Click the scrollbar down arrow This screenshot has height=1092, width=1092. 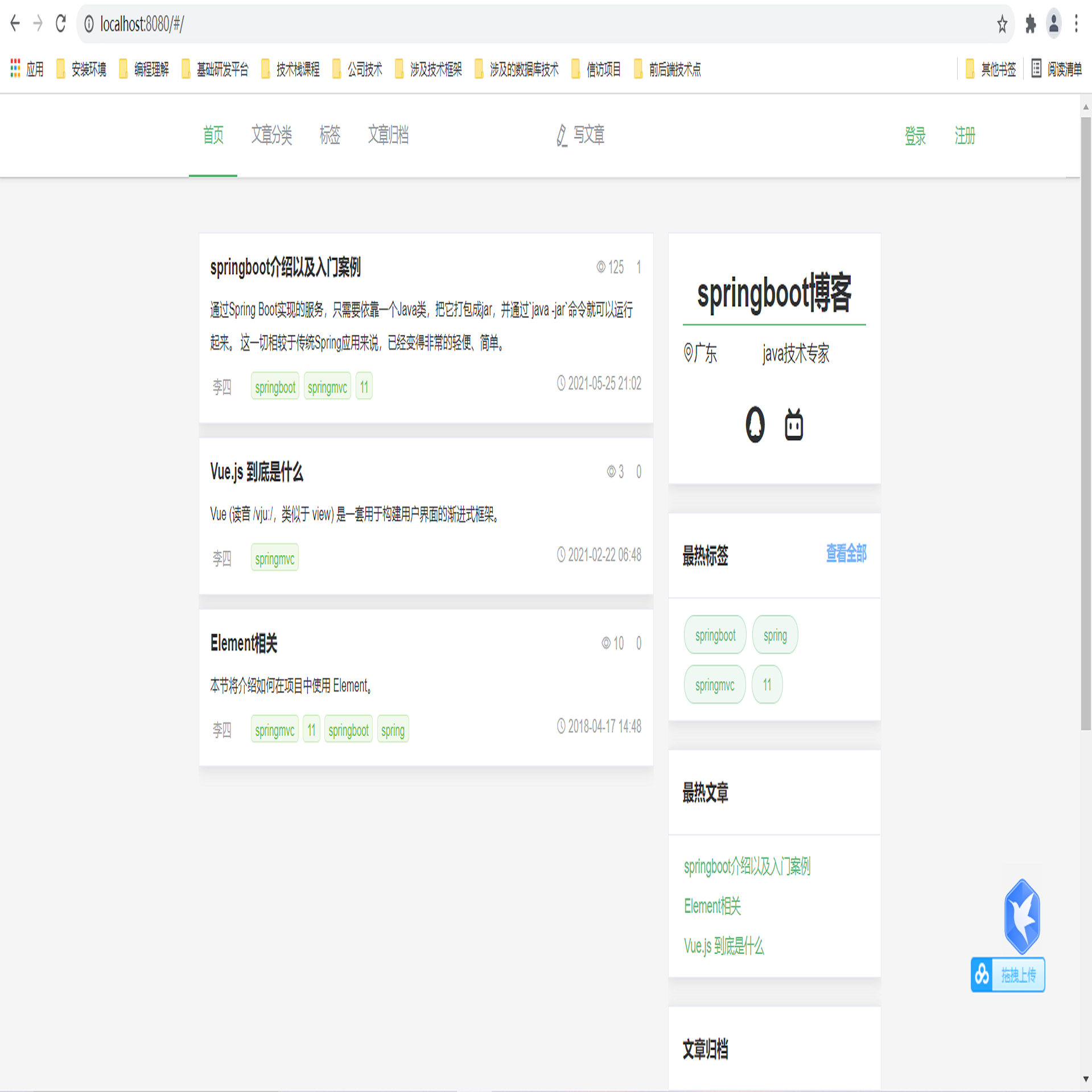(1086, 1079)
